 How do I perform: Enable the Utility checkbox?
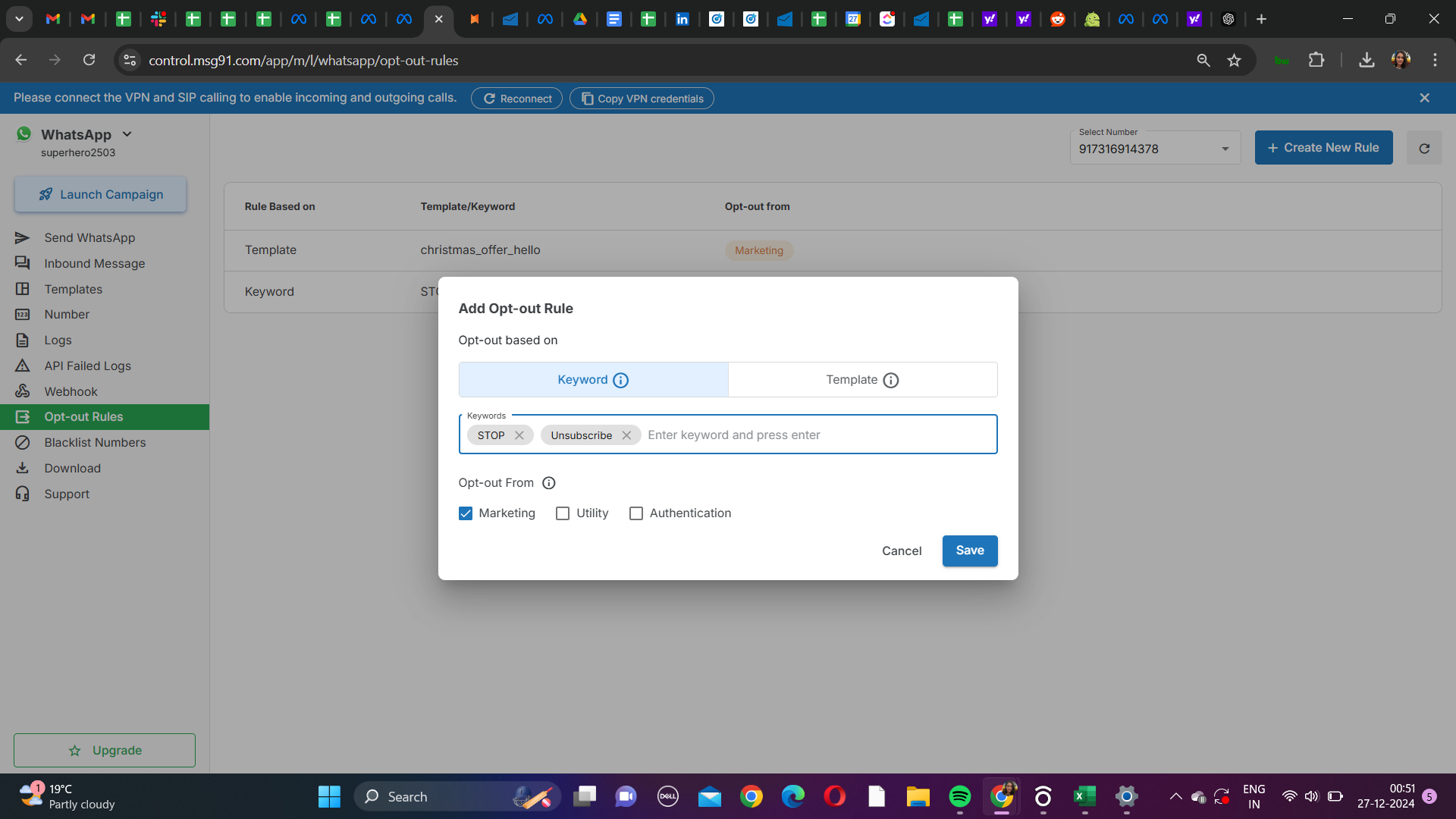point(563,513)
